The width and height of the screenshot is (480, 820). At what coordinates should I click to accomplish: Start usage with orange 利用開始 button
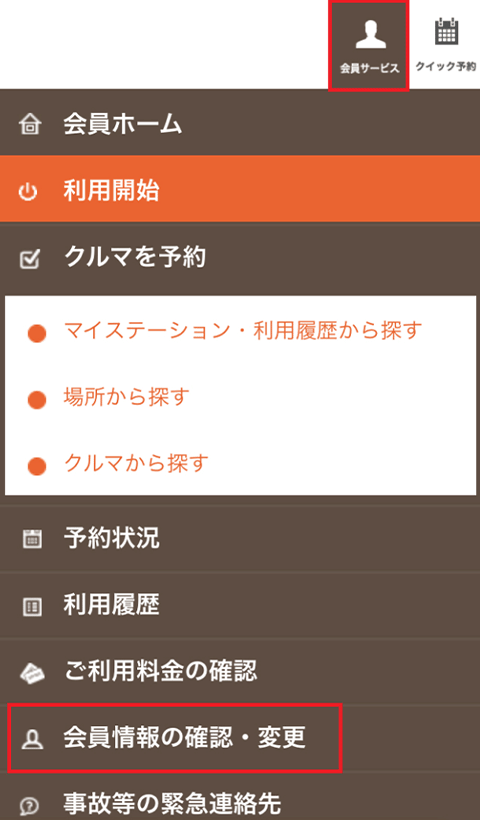240,189
